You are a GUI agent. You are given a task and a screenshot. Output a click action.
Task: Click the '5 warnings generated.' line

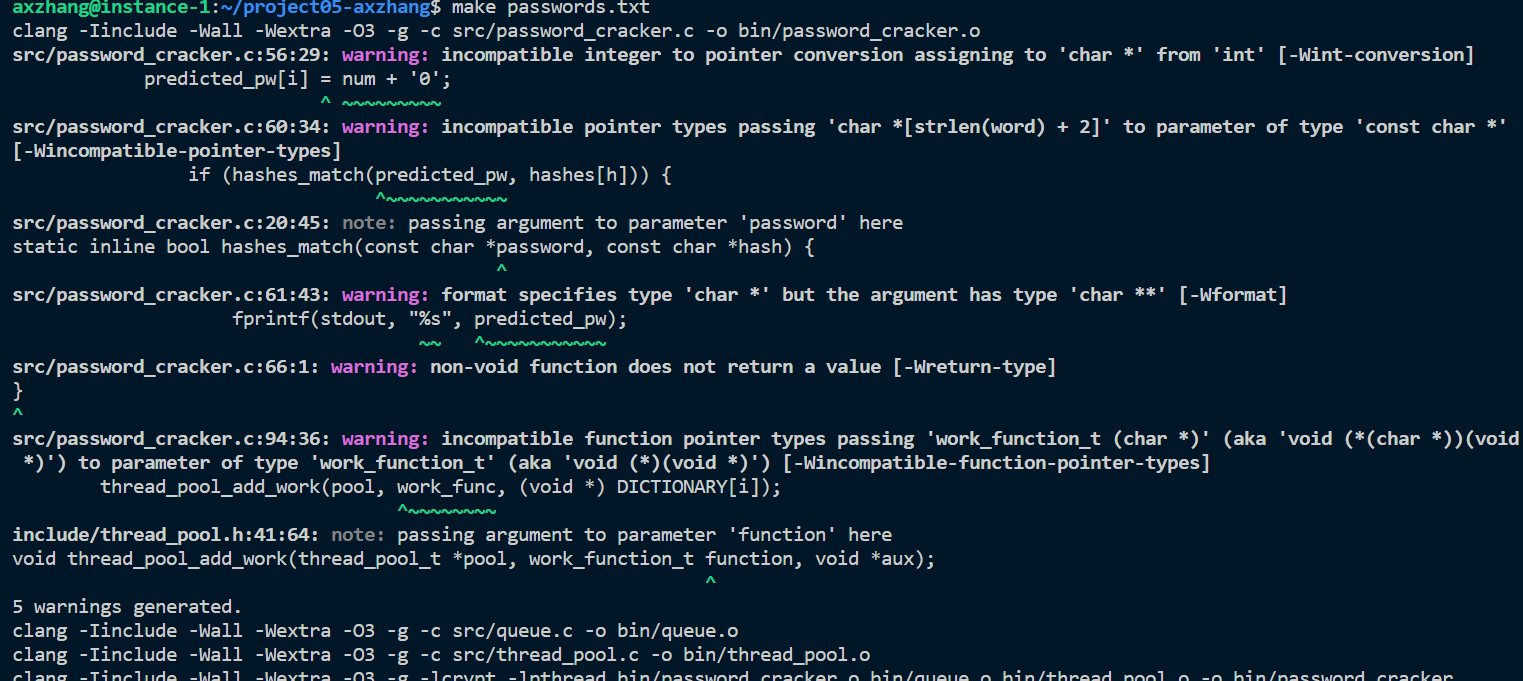coord(127,607)
